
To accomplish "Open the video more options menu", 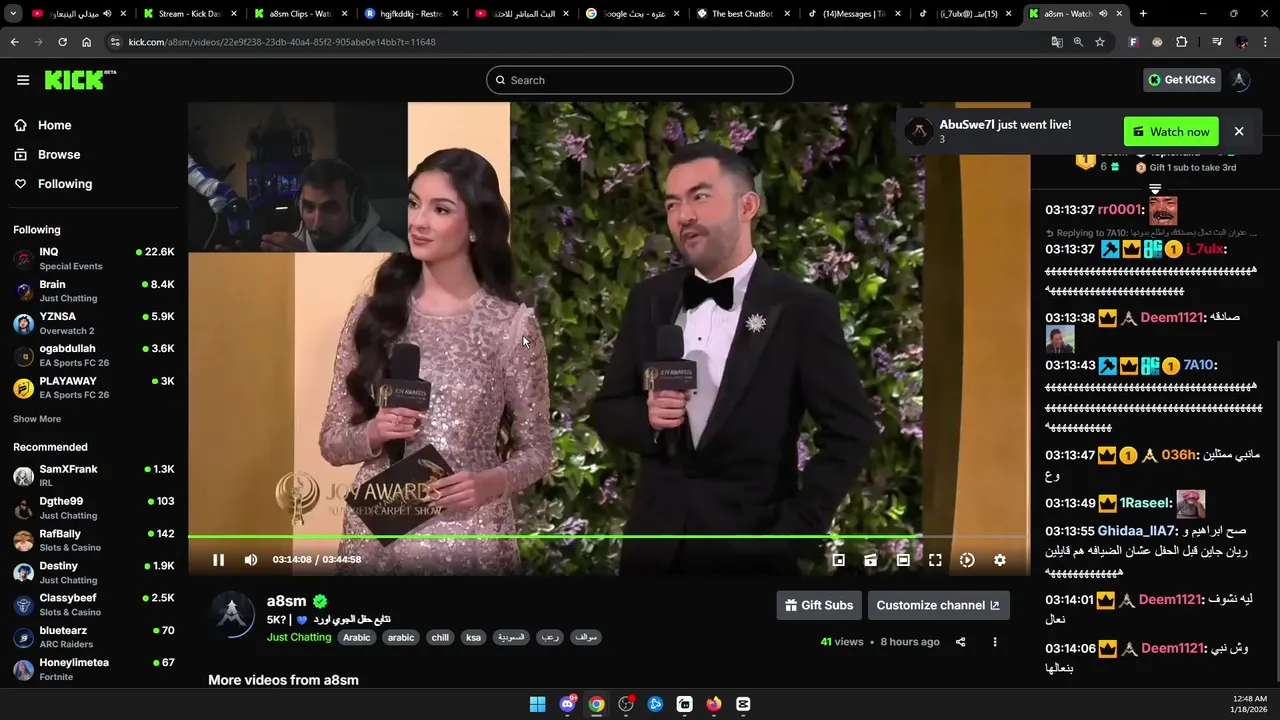I will tap(995, 642).
